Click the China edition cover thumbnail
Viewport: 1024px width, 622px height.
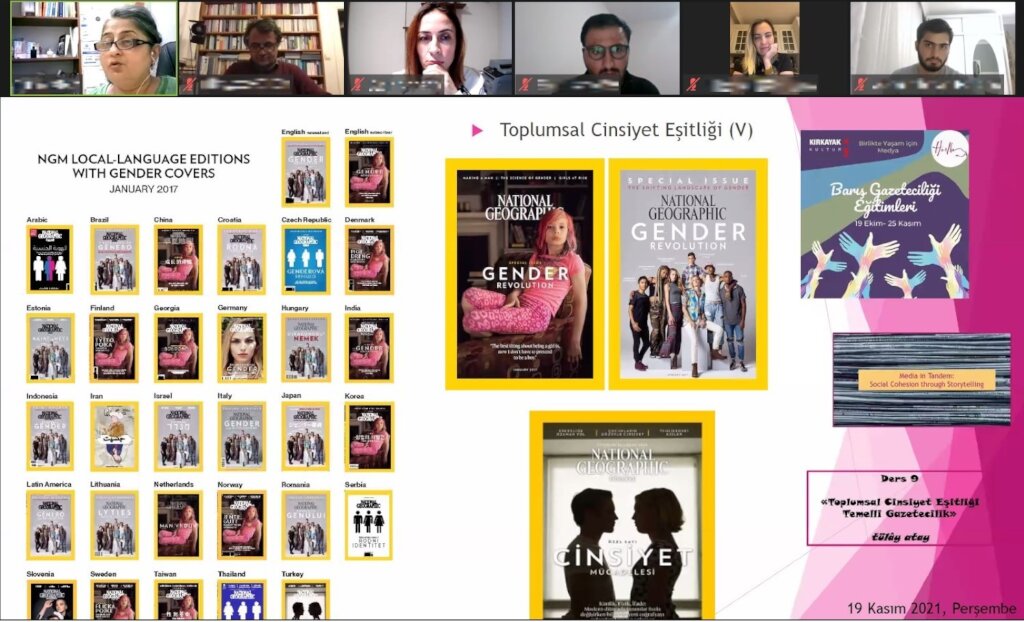pos(178,259)
